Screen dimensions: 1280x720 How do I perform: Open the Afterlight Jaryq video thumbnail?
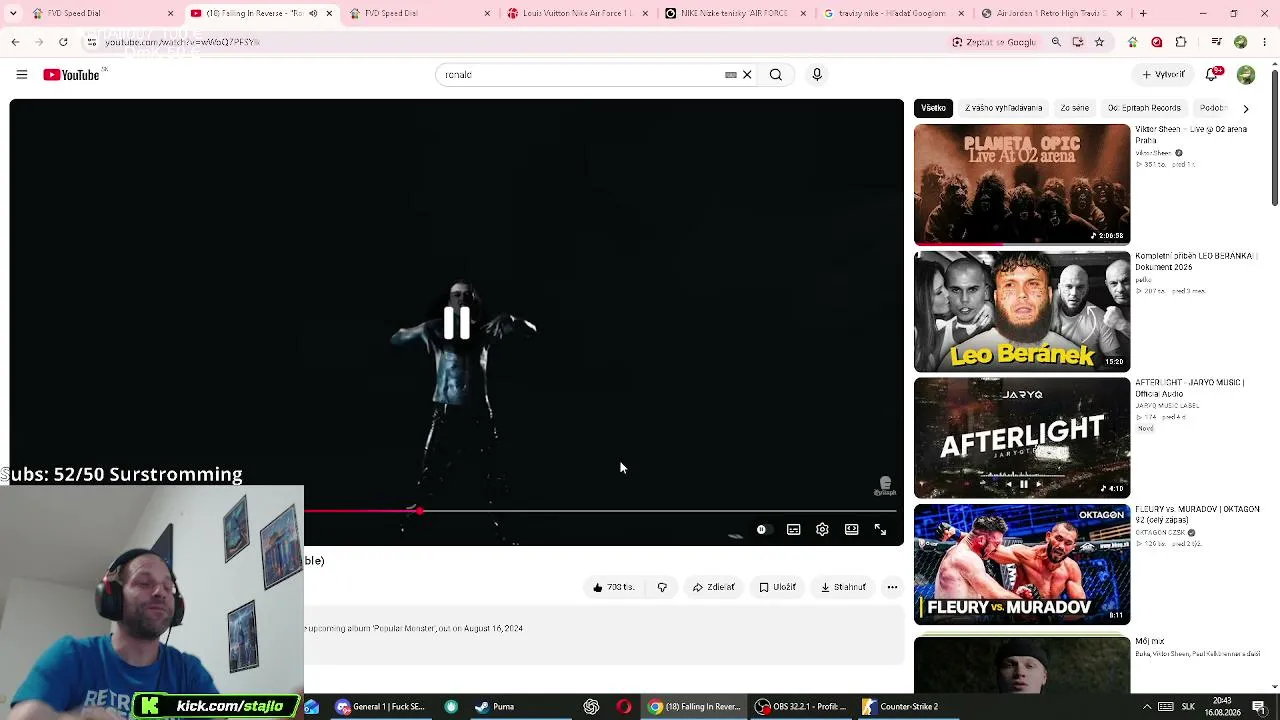pos(1022,438)
